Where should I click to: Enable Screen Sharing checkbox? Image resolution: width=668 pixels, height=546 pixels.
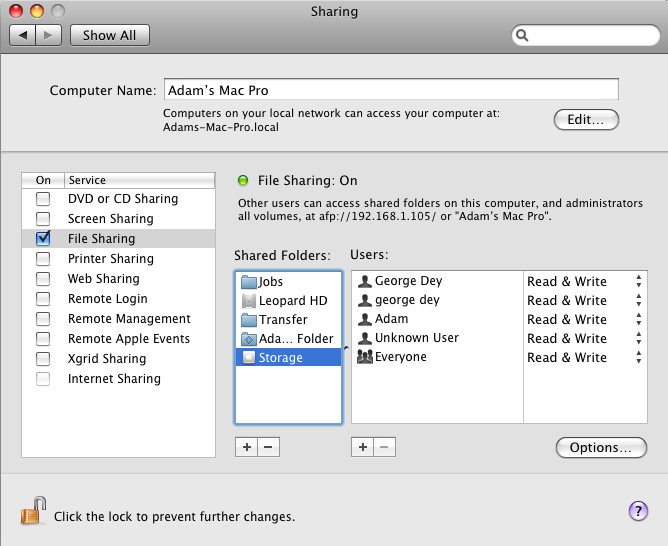[43, 219]
